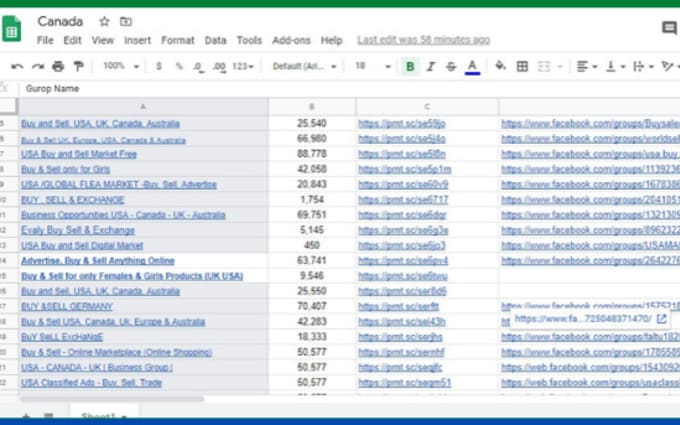
Task: Increase decimal places
Action: [x=219, y=67]
